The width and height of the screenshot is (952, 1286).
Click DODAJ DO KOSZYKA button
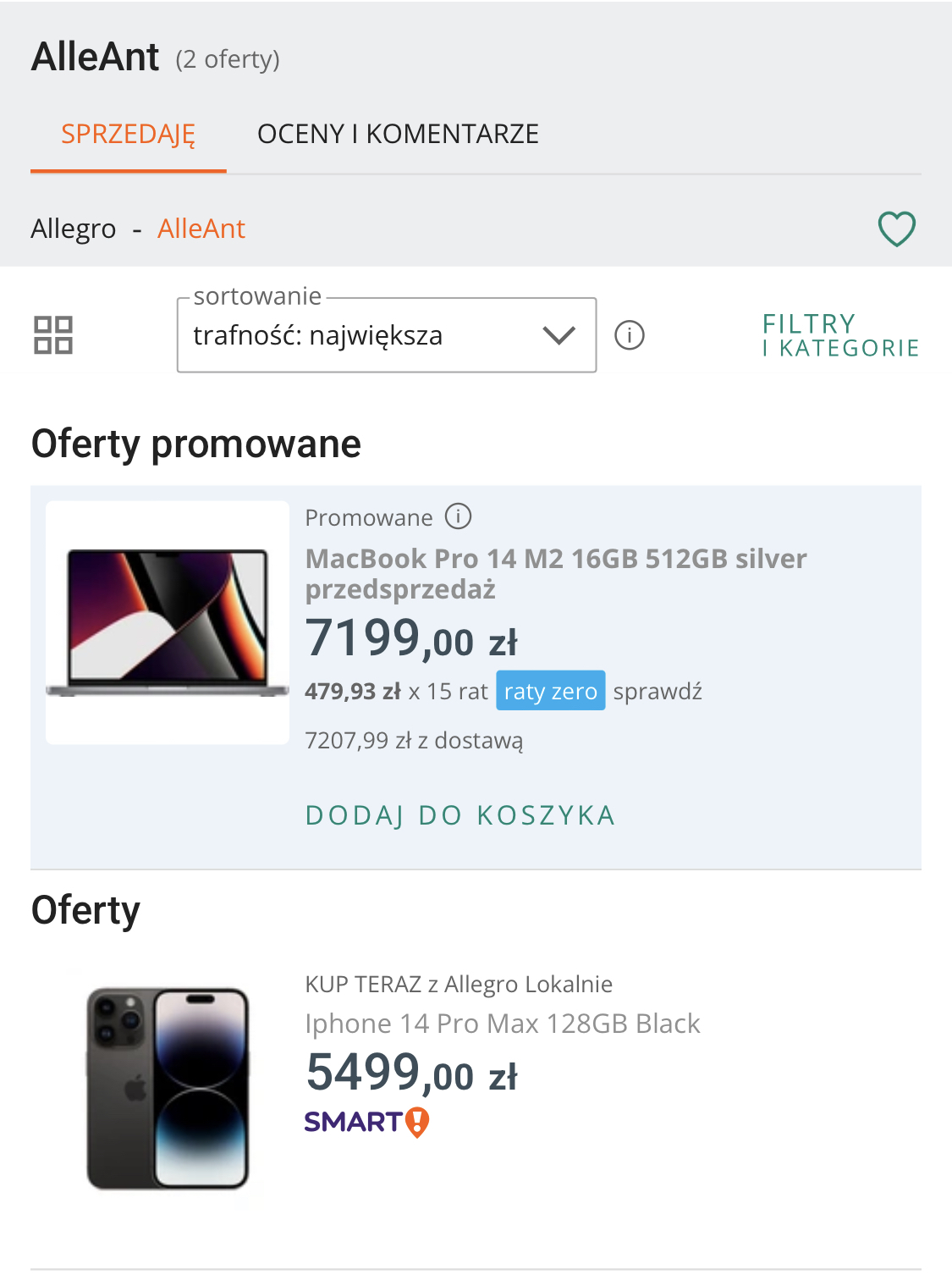point(460,815)
